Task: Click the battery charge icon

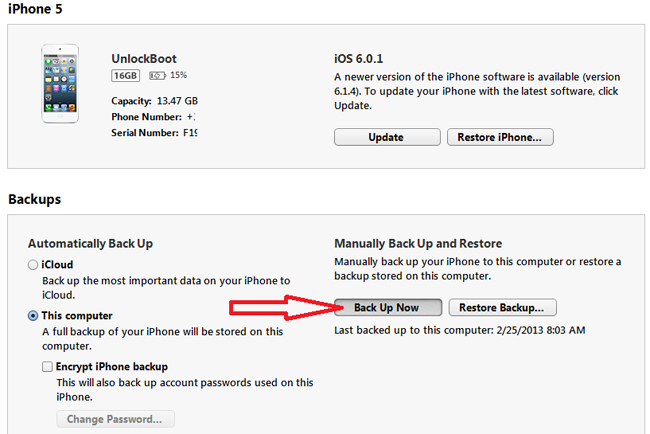Action: pyautogui.click(x=158, y=75)
